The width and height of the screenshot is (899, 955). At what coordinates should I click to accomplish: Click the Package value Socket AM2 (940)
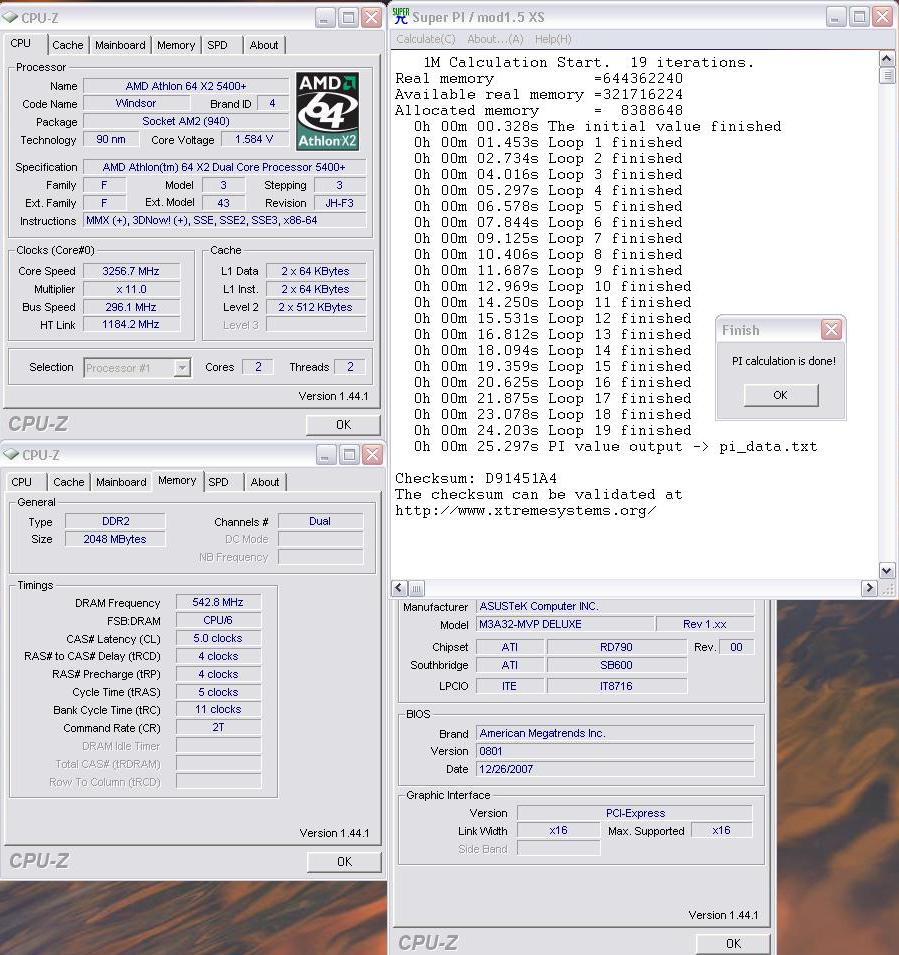pyautogui.click(x=186, y=121)
